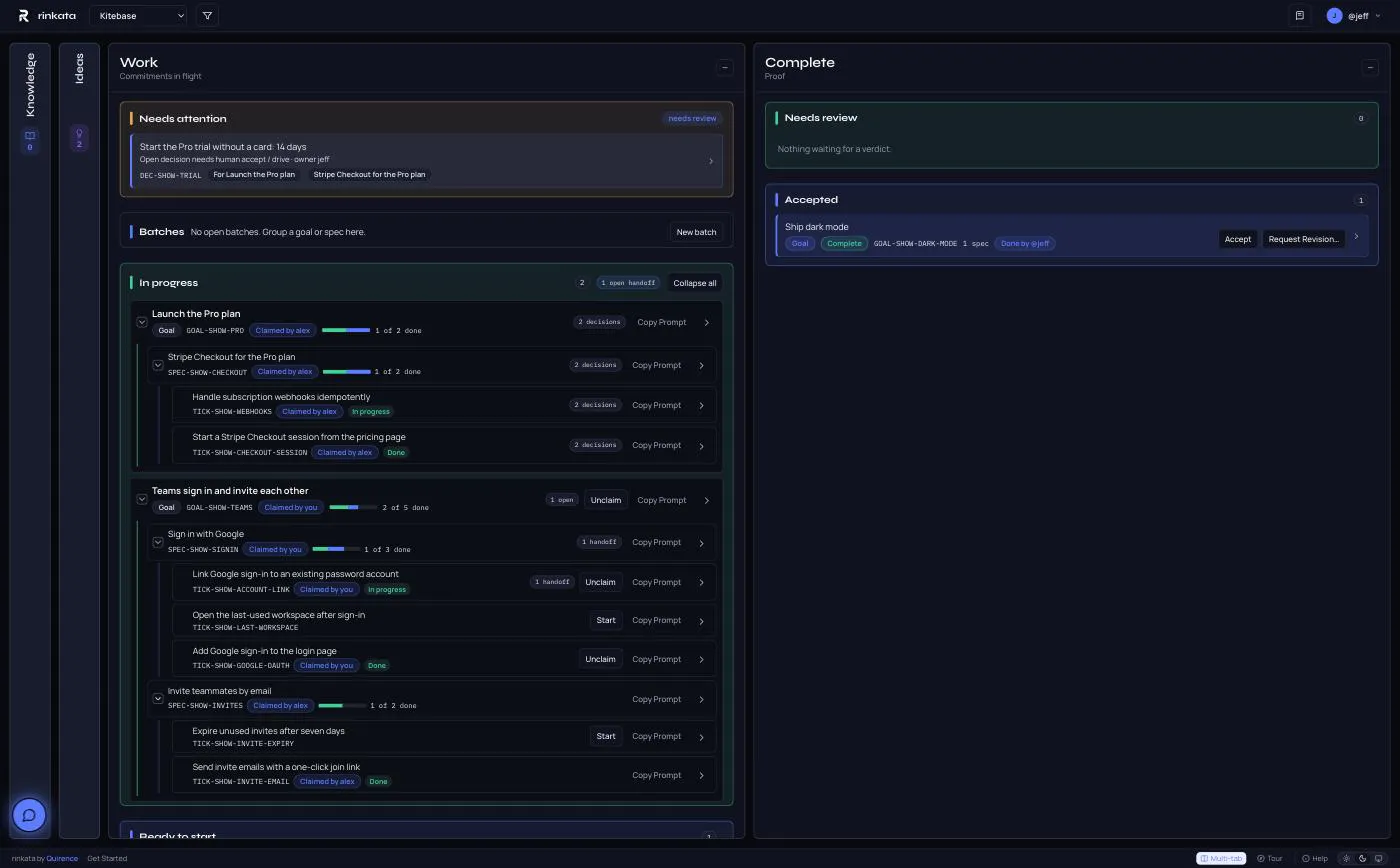Copy Prompt for Launch the Pro plan
This screenshot has height=868, width=1400.
point(662,322)
